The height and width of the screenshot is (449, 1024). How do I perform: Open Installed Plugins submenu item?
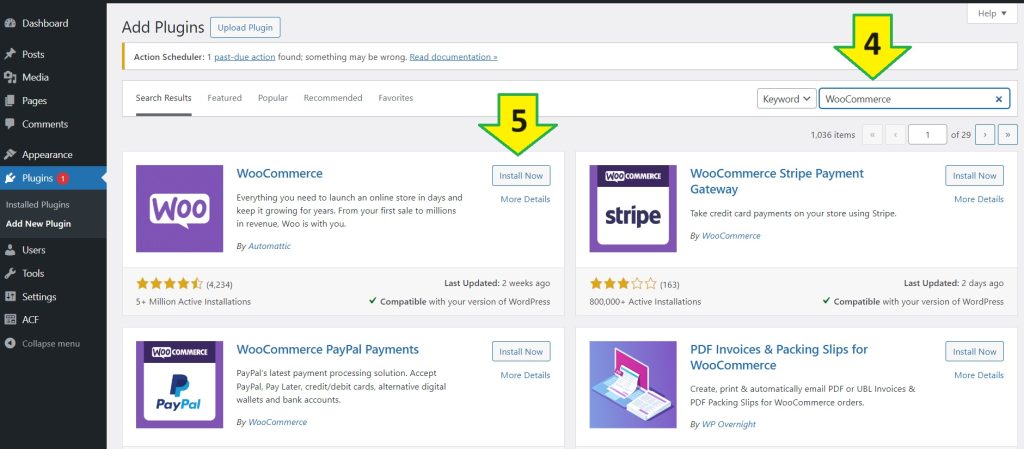[38, 205]
